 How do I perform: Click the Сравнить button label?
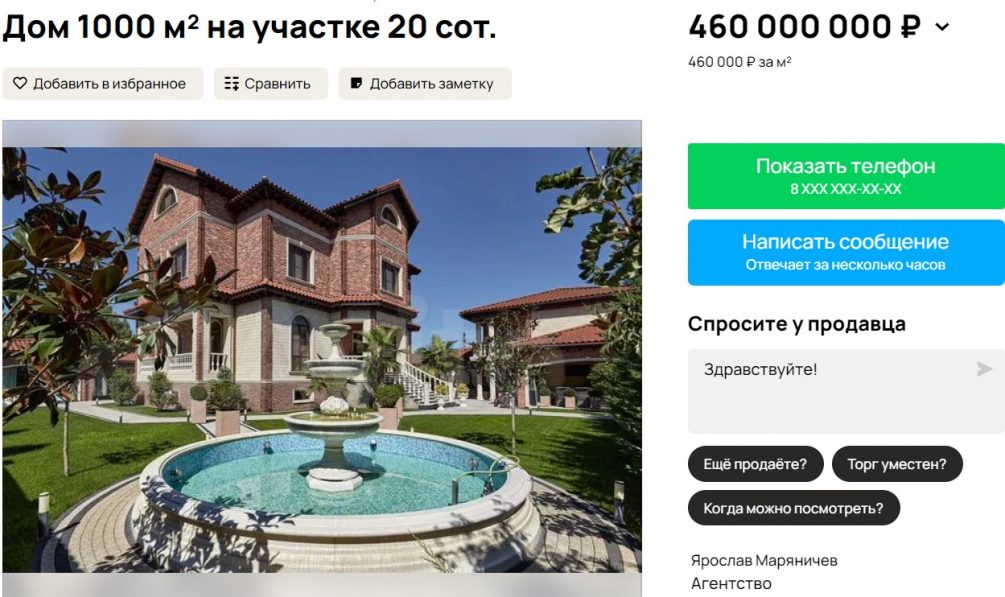(x=277, y=84)
